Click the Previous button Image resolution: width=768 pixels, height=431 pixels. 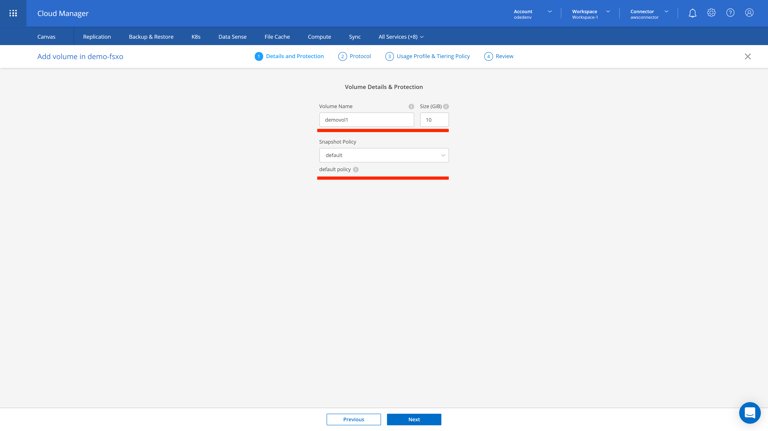(x=353, y=419)
